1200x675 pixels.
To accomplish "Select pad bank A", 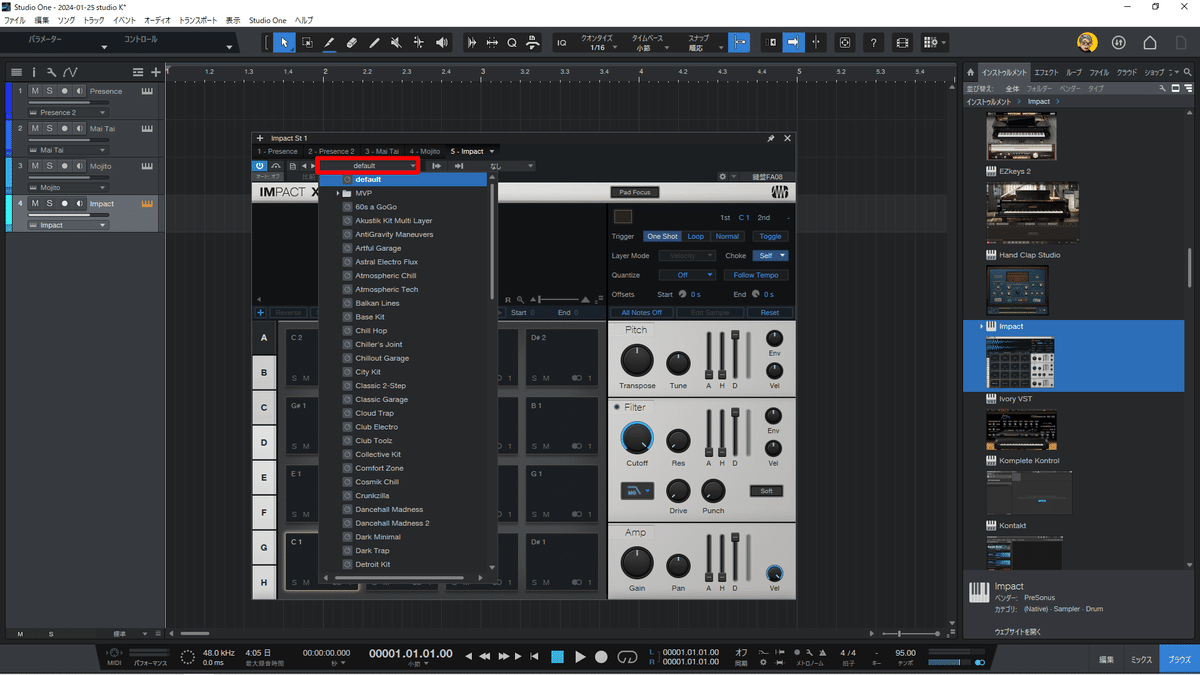I will pos(264,338).
